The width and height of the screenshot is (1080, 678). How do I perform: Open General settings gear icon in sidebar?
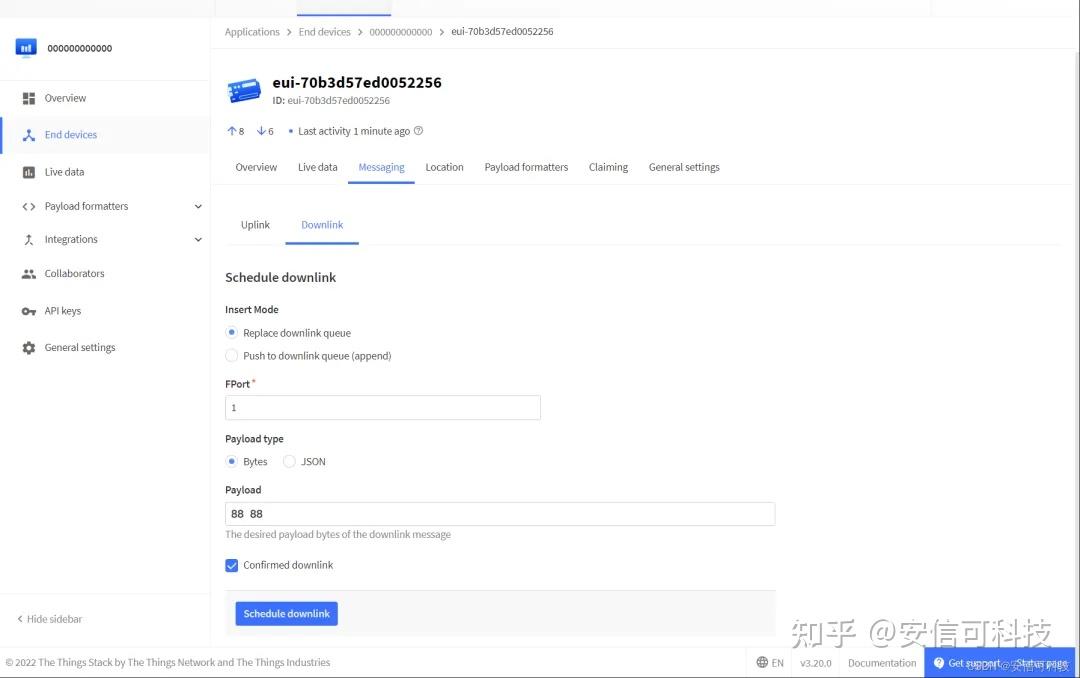coord(28,348)
